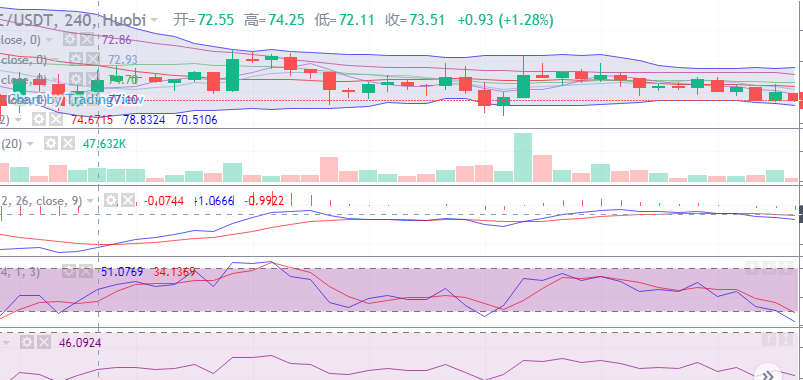Remove Bollinger Bands indicator beside 74.6715
This screenshot has width=803, height=380.
click(55, 120)
